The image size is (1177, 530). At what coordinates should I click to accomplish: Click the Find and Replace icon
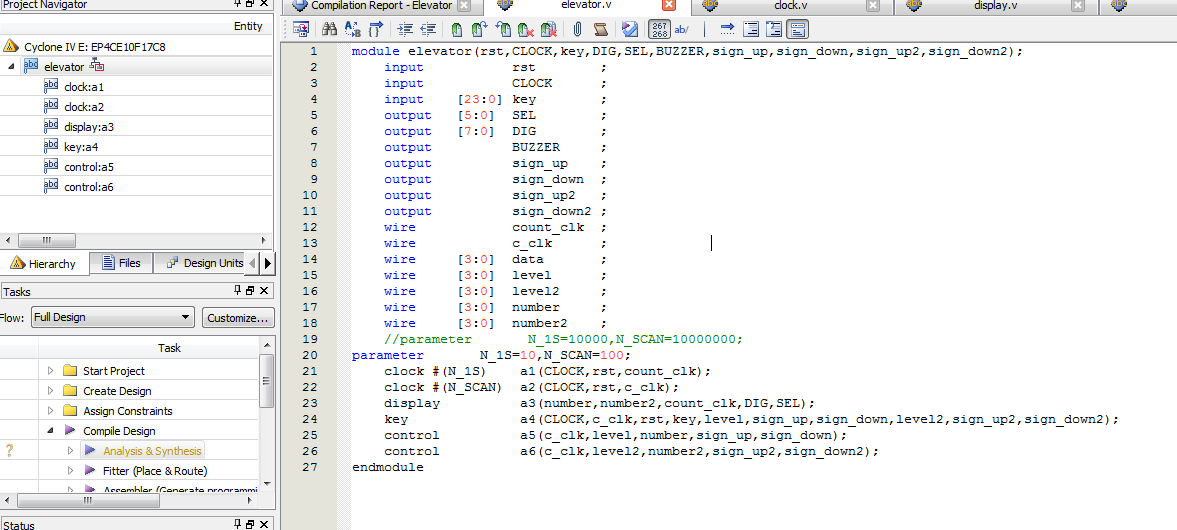pyautogui.click(x=352, y=30)
